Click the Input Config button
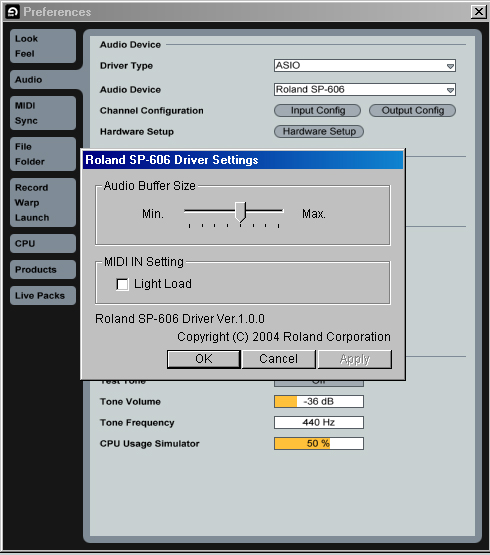The width and height of the screenshot is (490, 555). tap(318, 110)
